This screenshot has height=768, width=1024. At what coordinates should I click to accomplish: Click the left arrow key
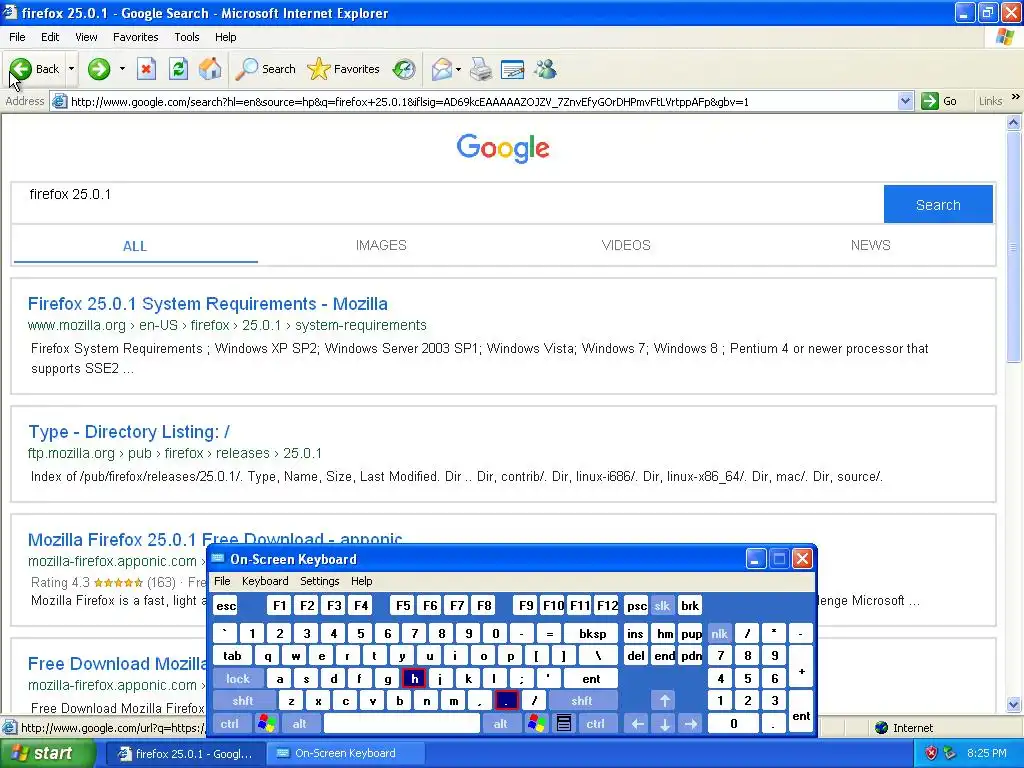click(x=637, y=723)
